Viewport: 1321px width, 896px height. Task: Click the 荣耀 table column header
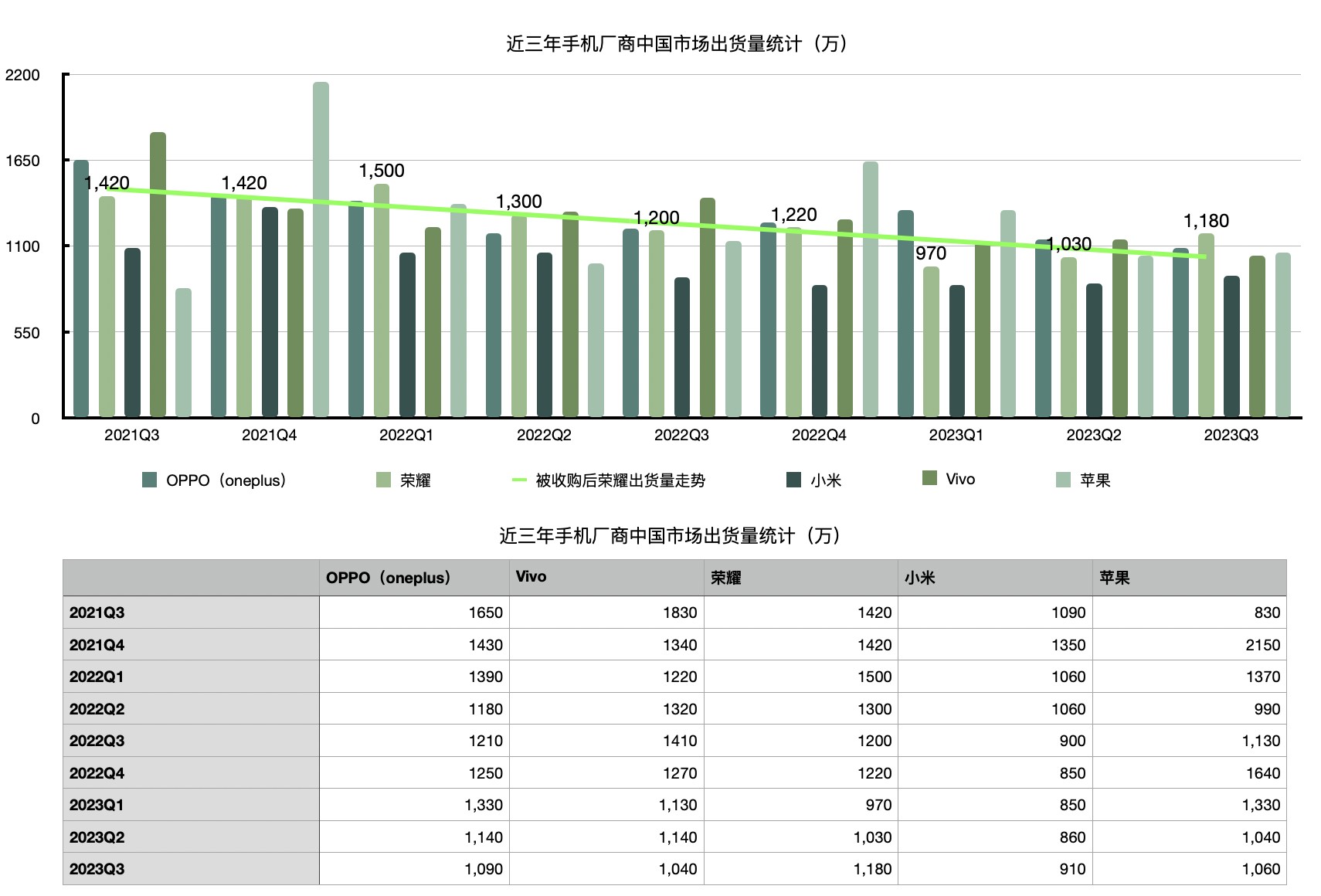(801, 578)
